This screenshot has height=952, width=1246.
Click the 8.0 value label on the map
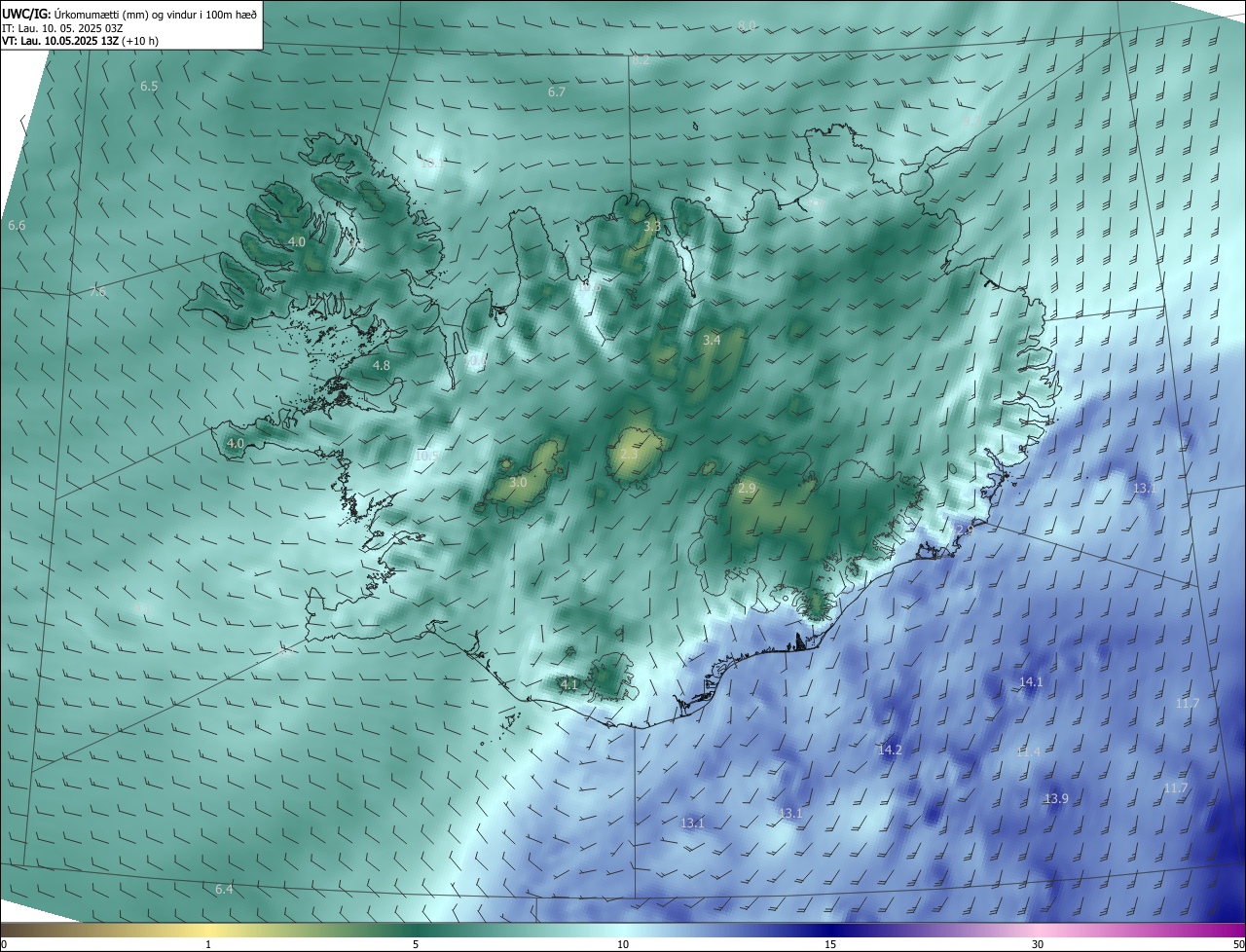(x=747, y=25)
